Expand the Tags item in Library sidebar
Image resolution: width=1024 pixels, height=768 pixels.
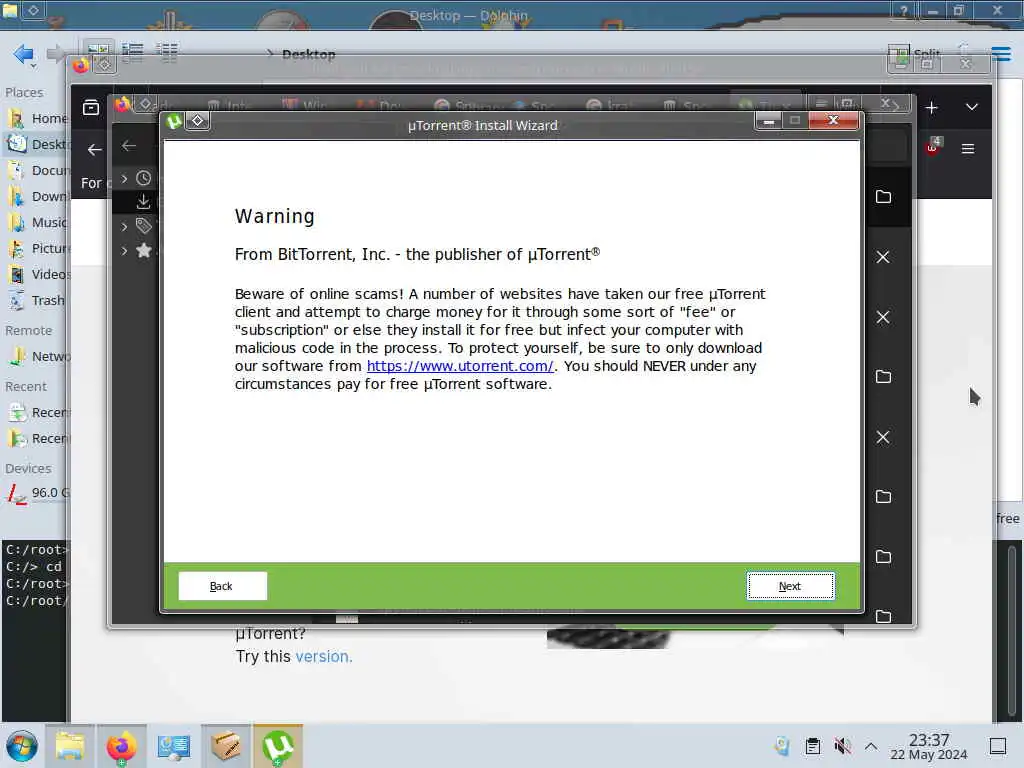click(x=125, y=227)
